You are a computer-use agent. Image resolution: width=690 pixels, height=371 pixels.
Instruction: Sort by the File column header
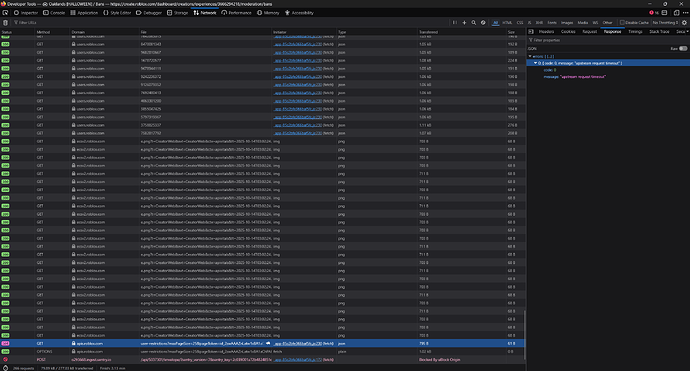click(205, 32)
